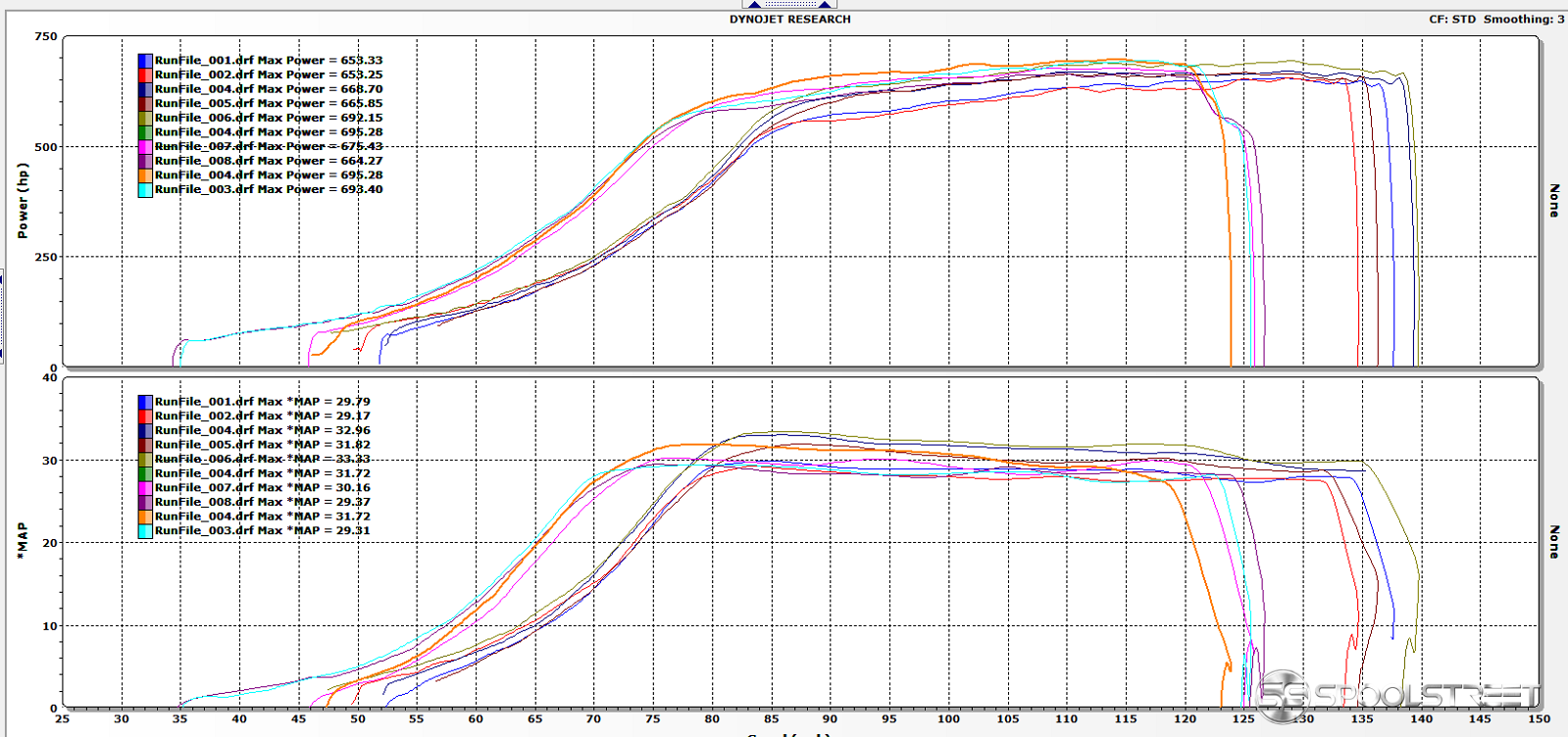1568x737 pixels.
Task: Select legend entry 'RunFile_001.drf Max *MAP = 29.79'
Action: pos(263,402)
